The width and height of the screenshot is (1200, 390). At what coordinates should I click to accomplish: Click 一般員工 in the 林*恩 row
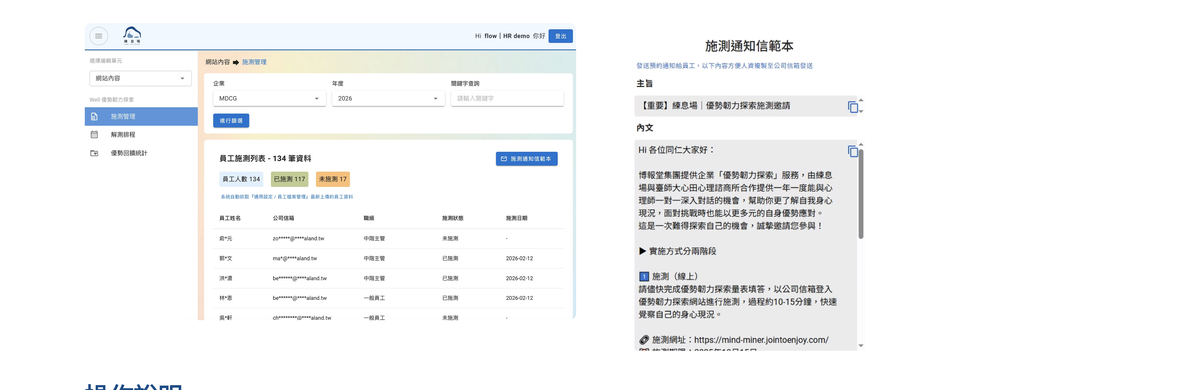374,298
